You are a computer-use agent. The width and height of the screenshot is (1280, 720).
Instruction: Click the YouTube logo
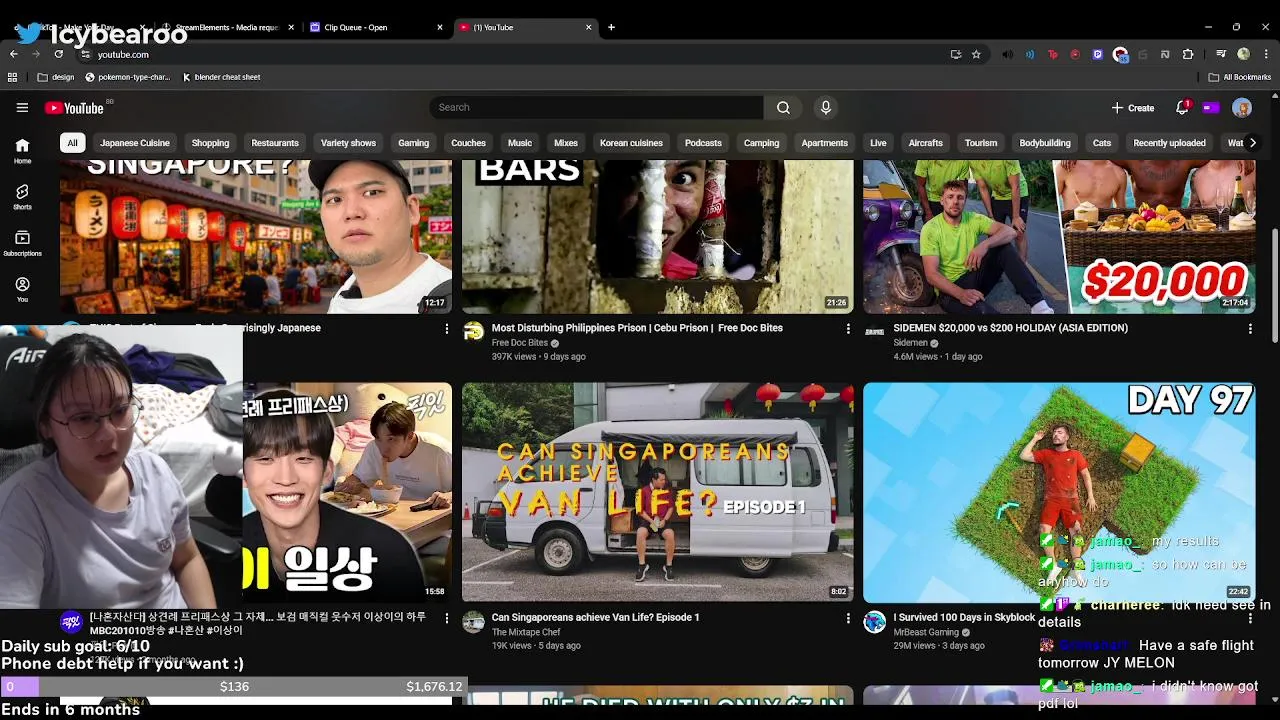point(74,108)
